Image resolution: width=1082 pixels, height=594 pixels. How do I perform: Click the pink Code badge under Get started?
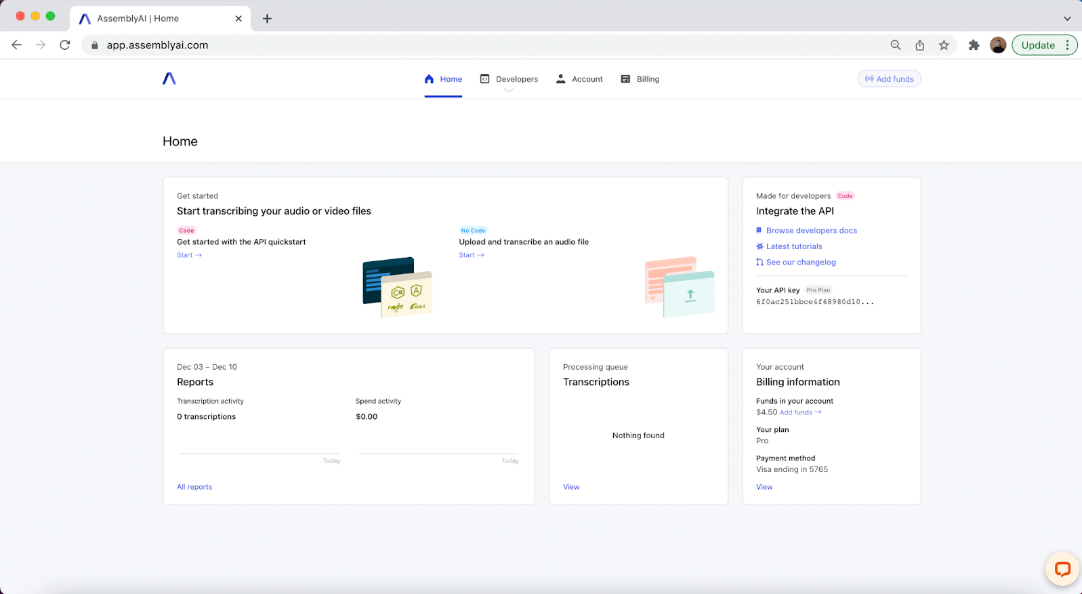tap(186, 230)
